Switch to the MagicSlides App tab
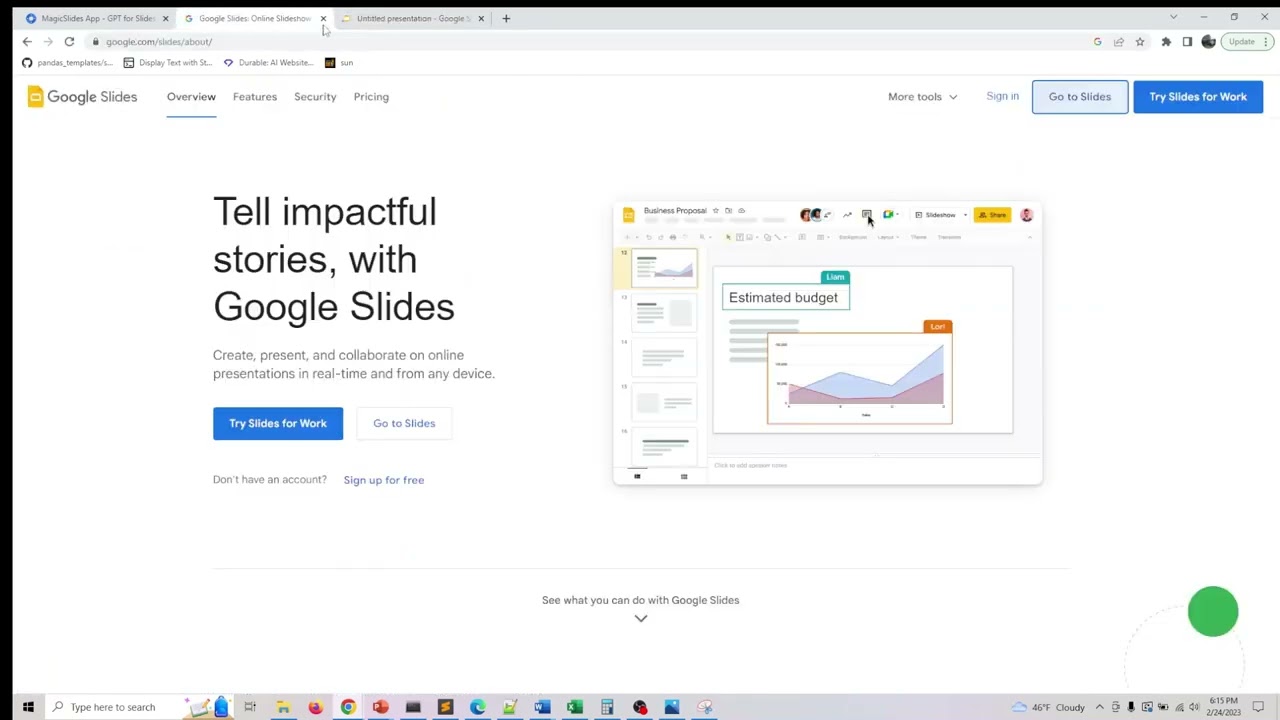This screenshot has width=1280, height=720. tap(97, 18)
